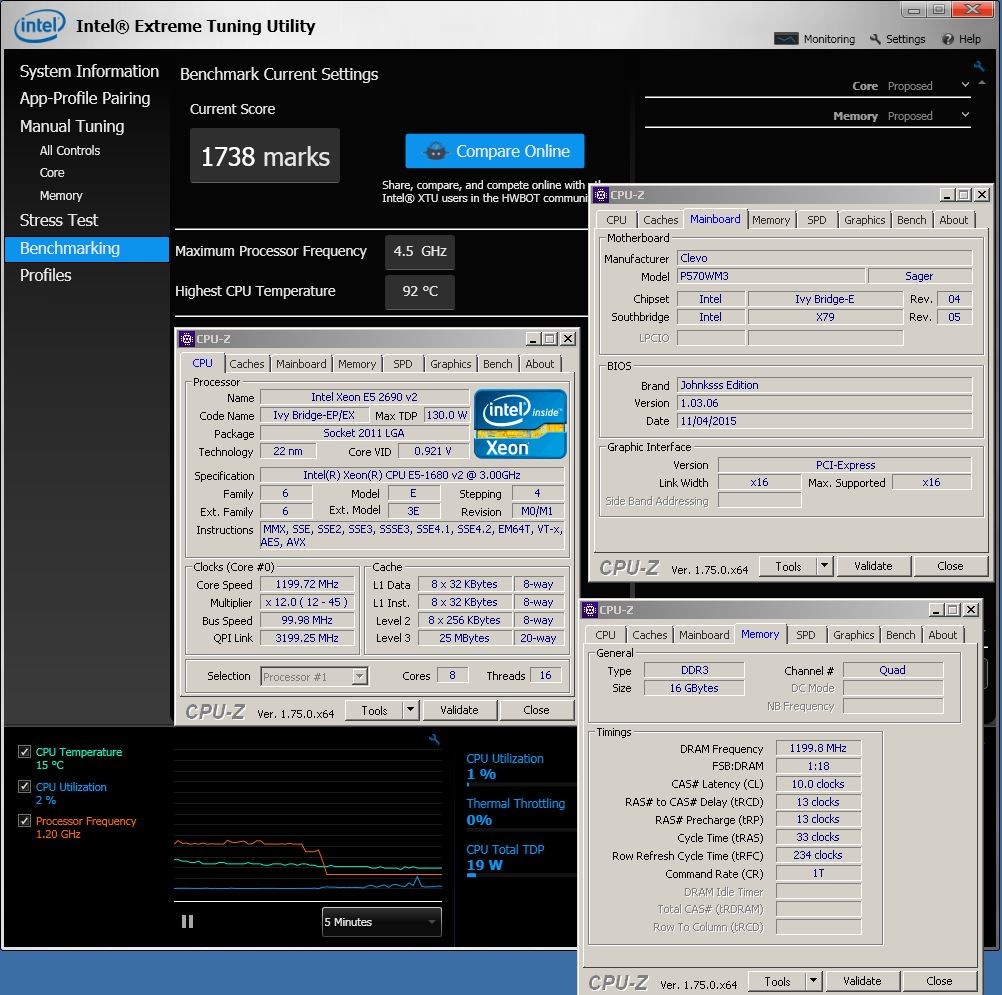Click the 1738 marks score box

265,156
